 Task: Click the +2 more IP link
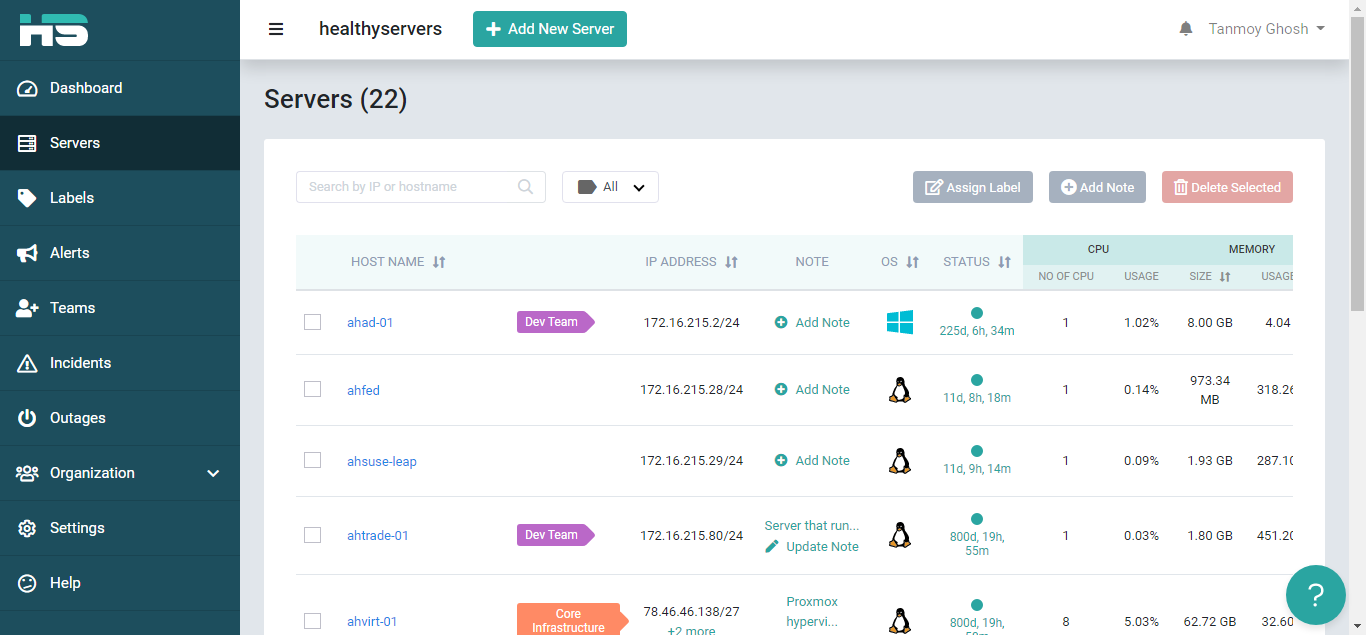pos(692,630)
